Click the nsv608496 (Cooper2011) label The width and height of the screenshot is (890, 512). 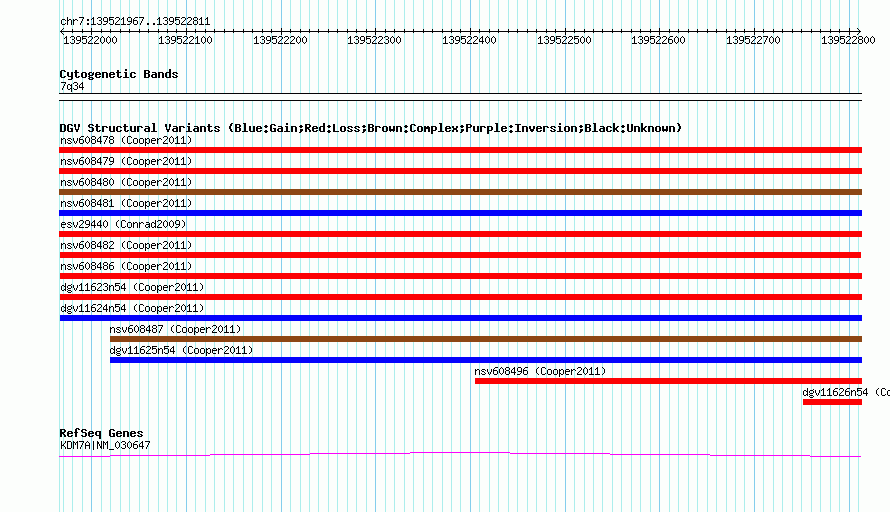click(x=540, y=371)
